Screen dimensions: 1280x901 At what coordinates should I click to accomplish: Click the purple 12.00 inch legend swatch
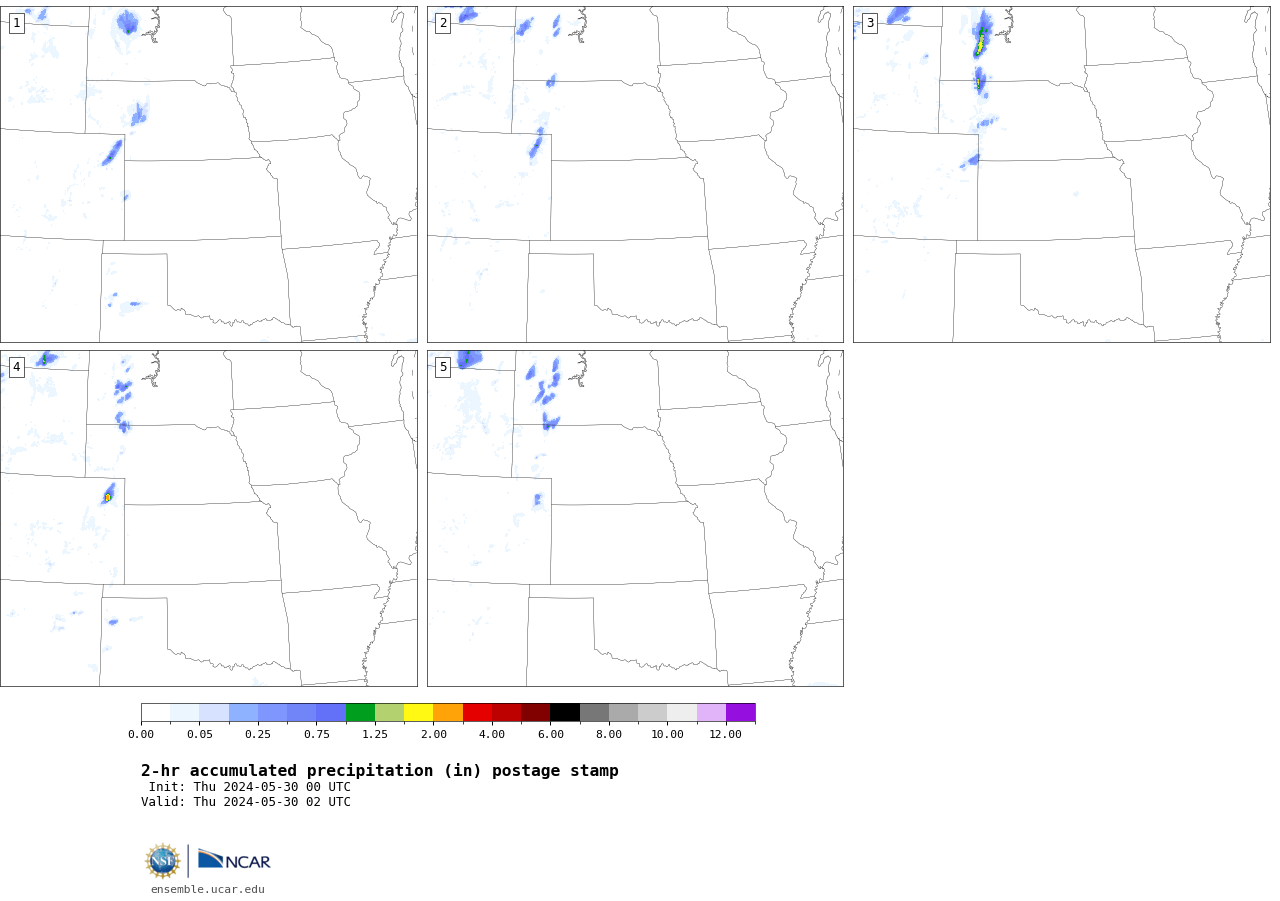pyautogui.click(x=741, y=713)
